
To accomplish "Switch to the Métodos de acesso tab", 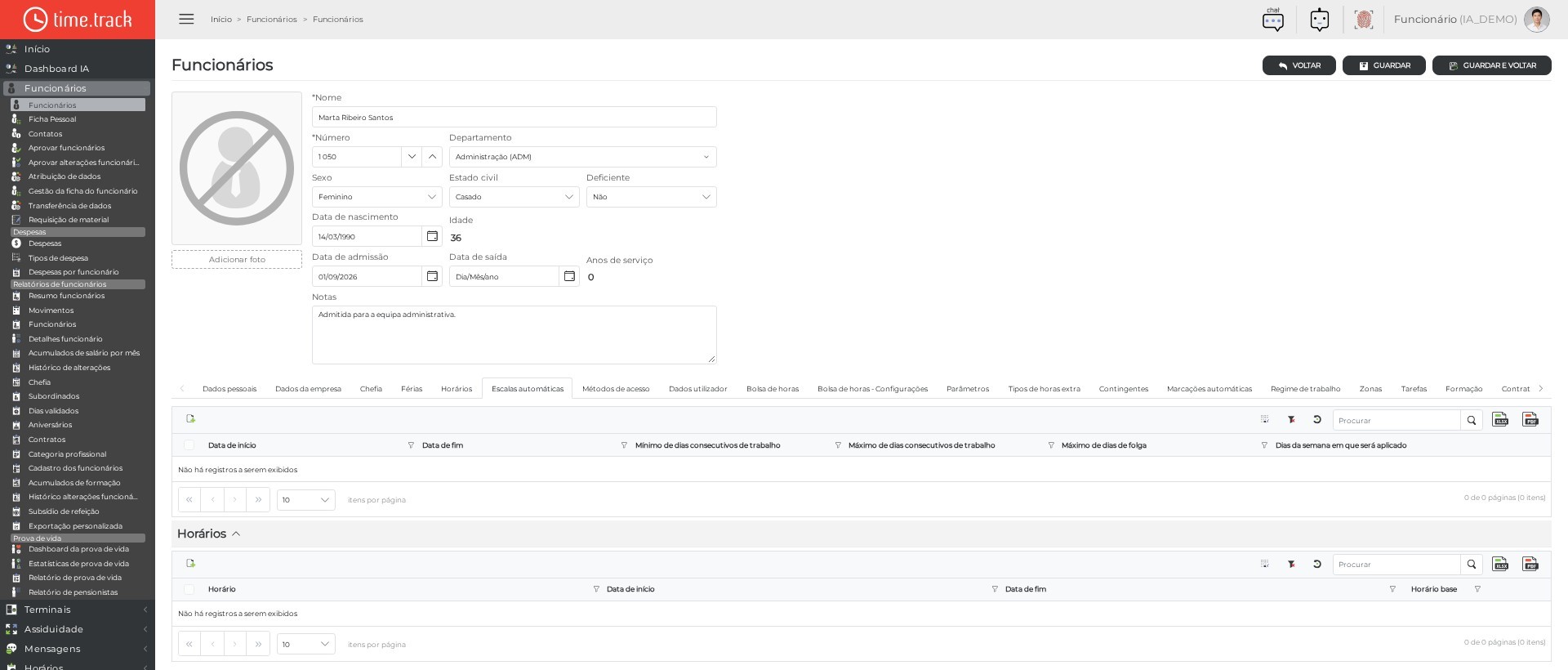I will coord(616,389).
